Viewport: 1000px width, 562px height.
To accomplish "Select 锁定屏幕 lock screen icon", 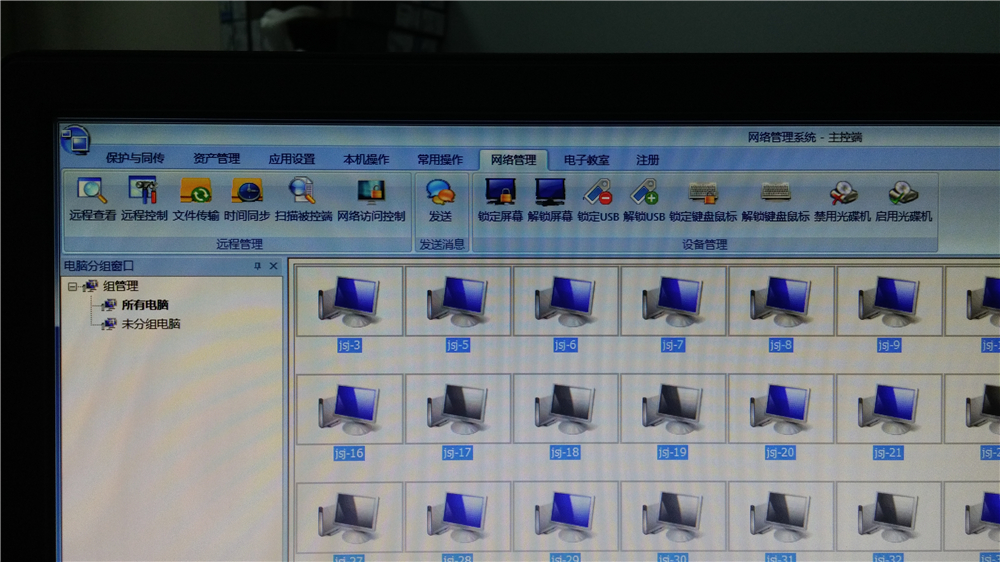I will pos(500,198).
